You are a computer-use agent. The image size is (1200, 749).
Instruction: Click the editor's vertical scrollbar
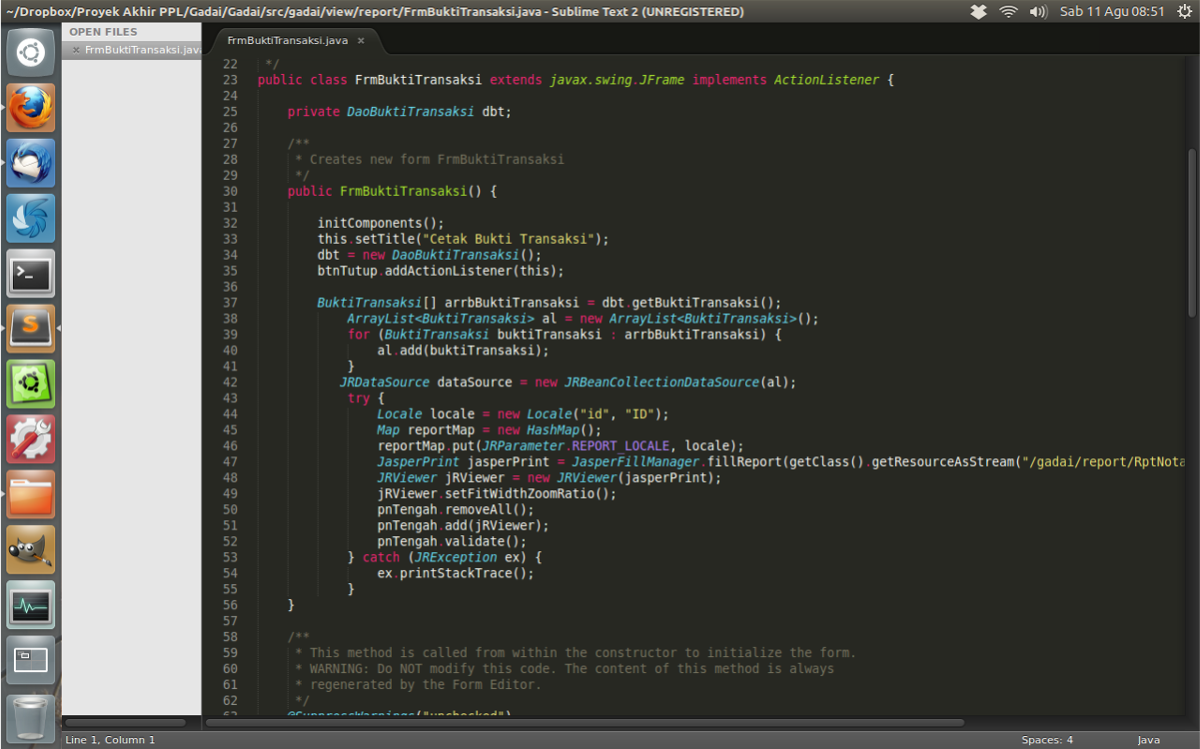pyautogui.click(x=1191, y=230)
